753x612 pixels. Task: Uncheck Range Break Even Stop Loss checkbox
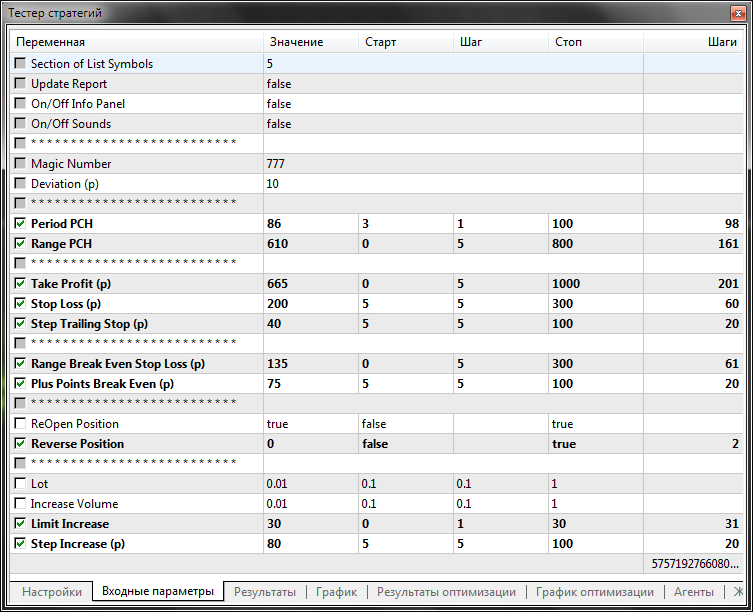coord(20,364)
